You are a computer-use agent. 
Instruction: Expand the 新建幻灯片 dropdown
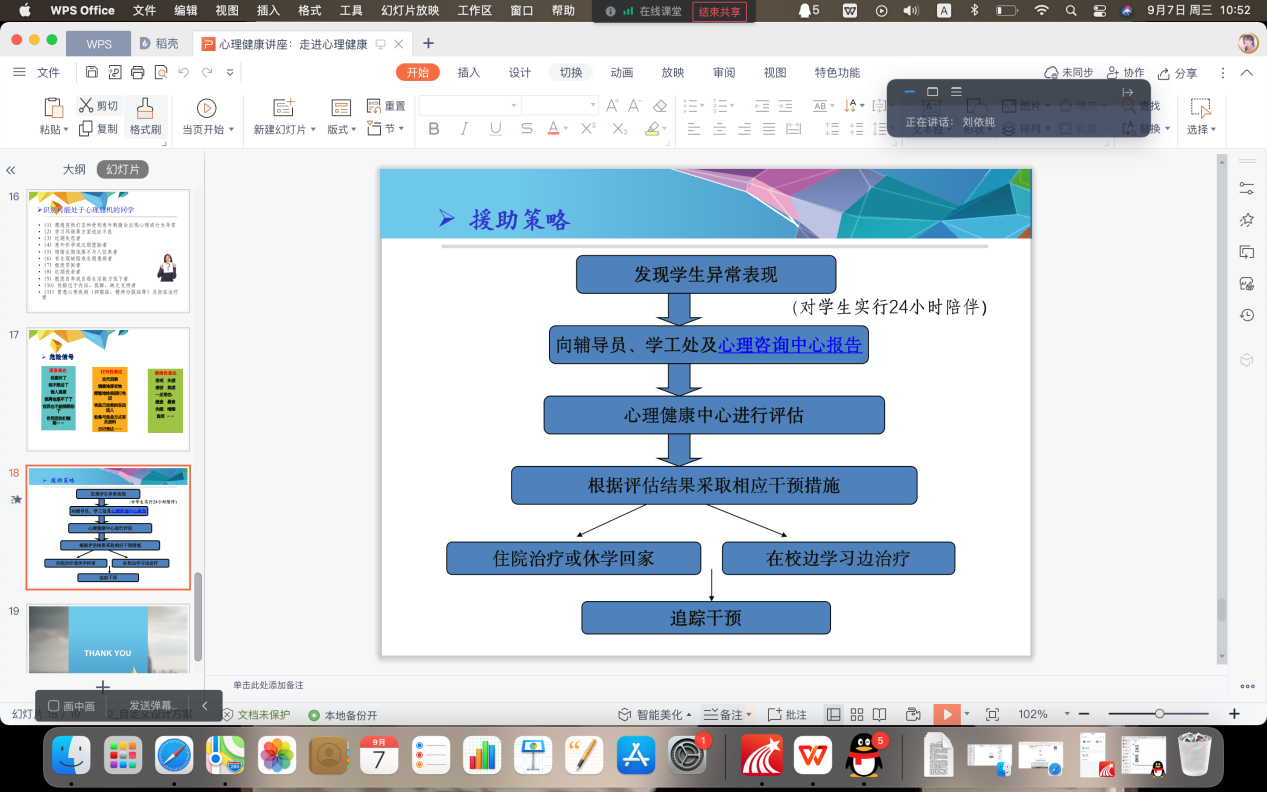[x=285, y=130]
